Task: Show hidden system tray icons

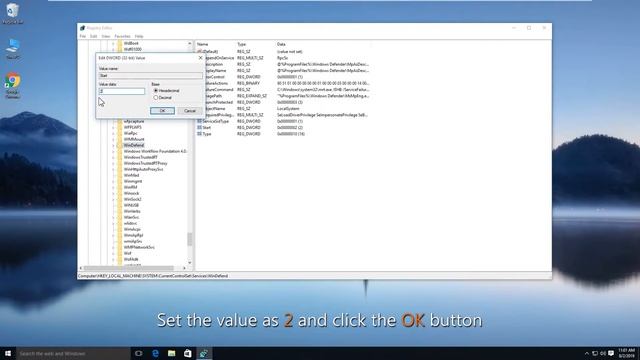Action: click(587, 353)
